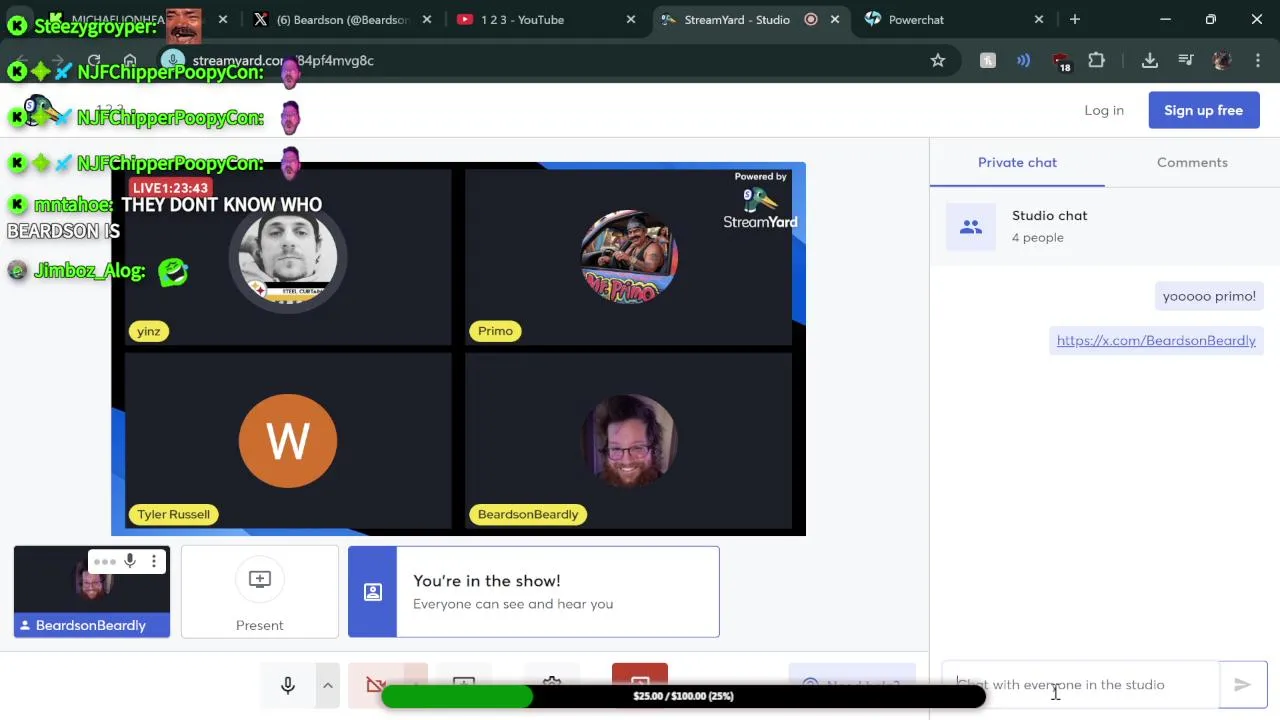Click the BeardsonBeardly stage name label
1280x720 pixels.
pyautogui.click(x=528, y=514)
